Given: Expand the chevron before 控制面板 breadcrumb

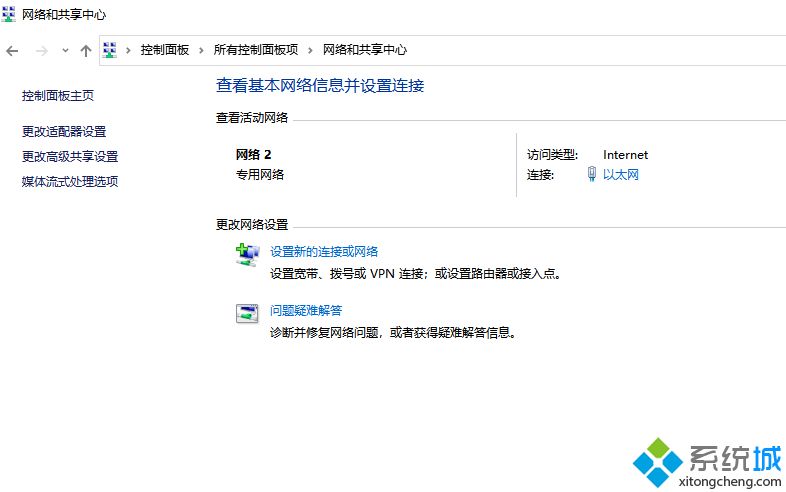Looking at the screenshot, I should click(x=128, y=50).
